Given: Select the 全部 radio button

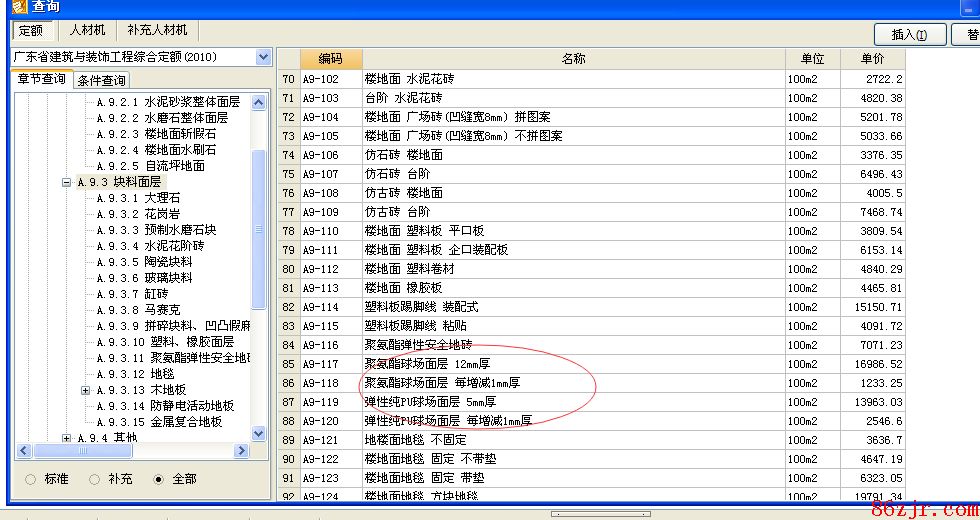Looking at the screenshot, I should click(x=158, y=479).
